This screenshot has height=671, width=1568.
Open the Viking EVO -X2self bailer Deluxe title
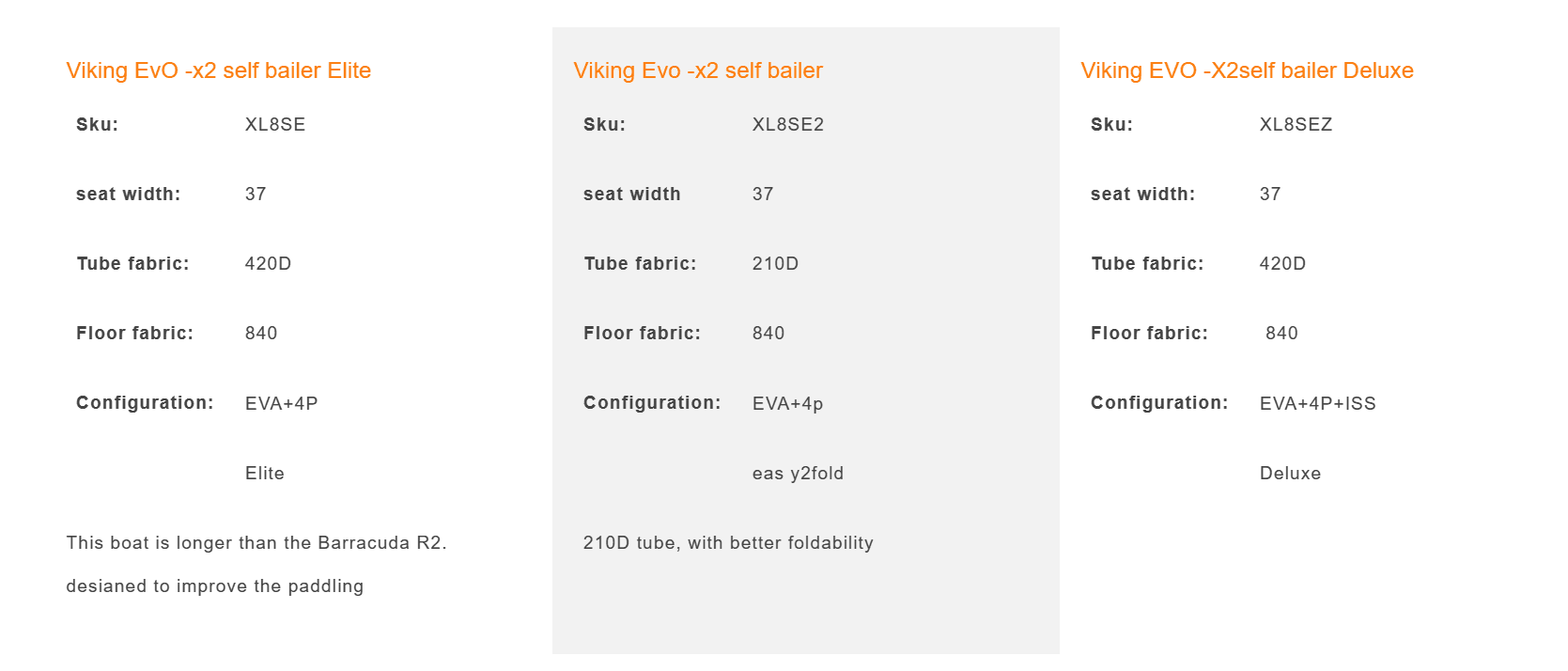[x=1247, y=70]
